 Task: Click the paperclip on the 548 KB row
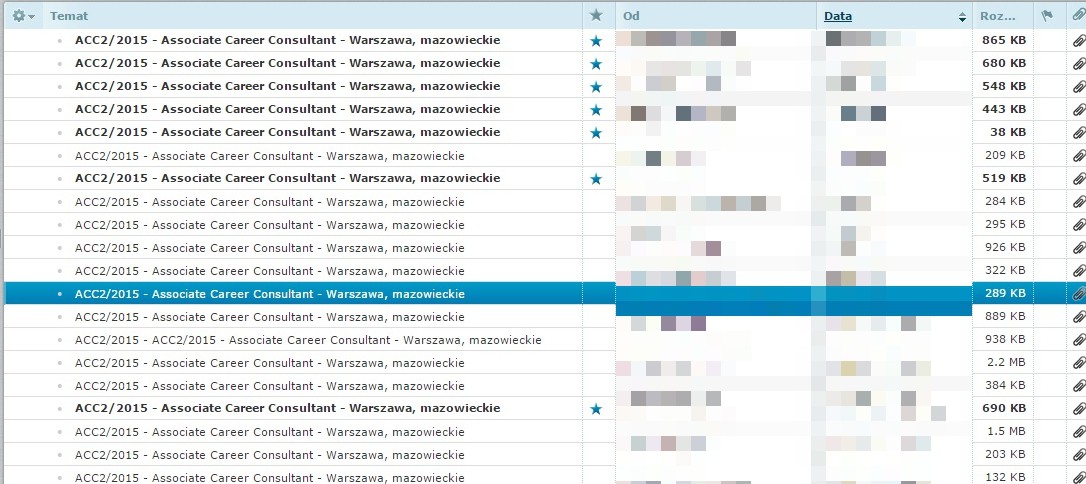1078,87
